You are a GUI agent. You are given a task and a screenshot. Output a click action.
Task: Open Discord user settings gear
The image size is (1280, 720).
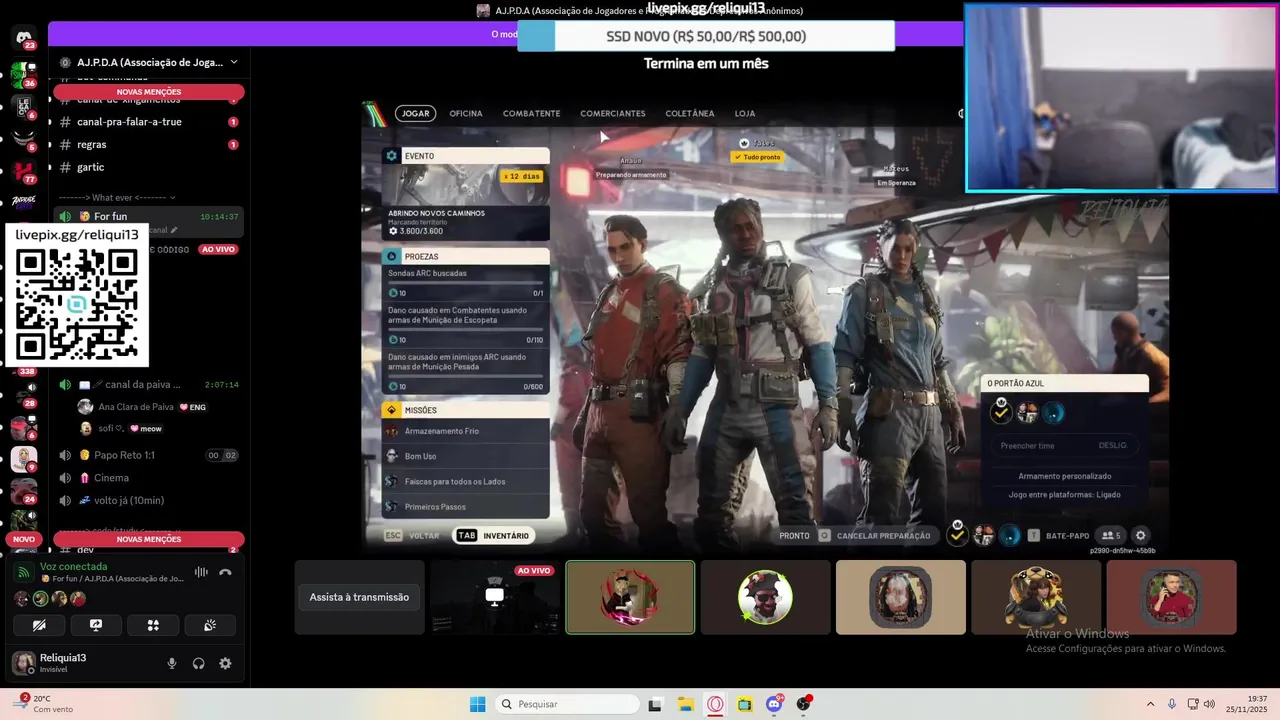225,663
